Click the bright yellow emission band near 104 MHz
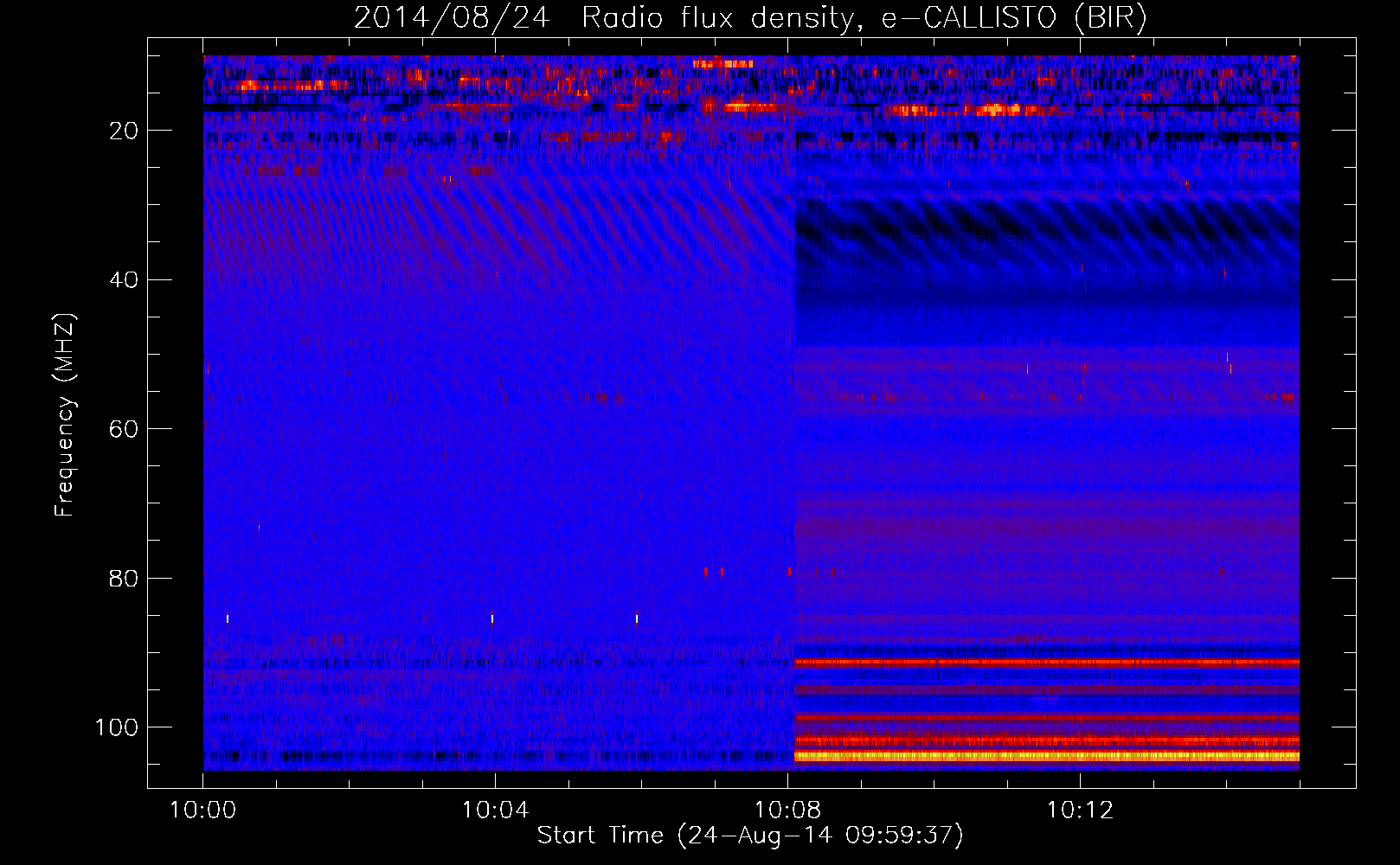This screenshot has height=865, width=1400. pyautogui.click(x=1047, y=756)
